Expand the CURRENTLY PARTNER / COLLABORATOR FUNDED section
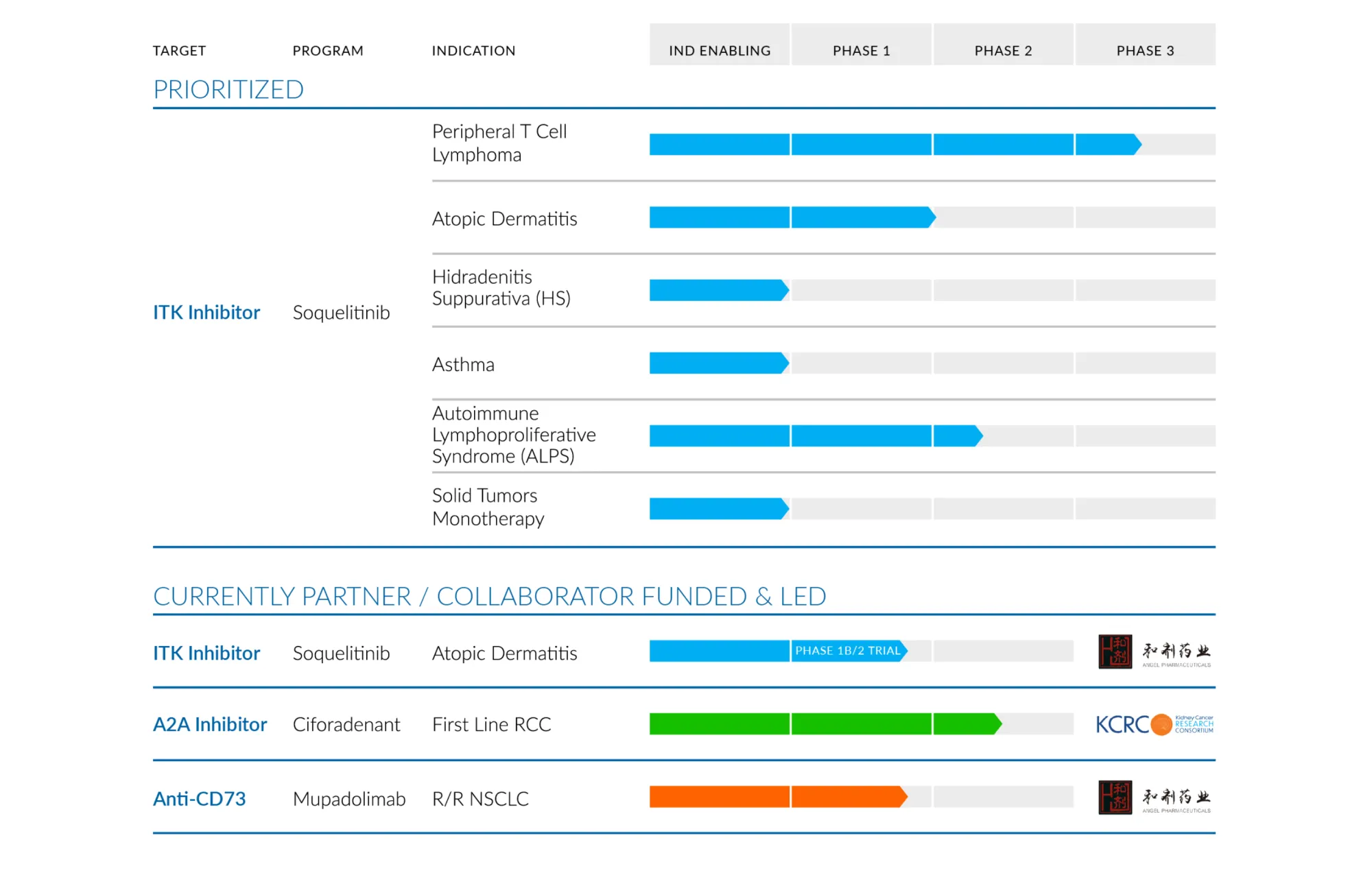Viewport: 1372px width, 886px height. pos(489,596)
